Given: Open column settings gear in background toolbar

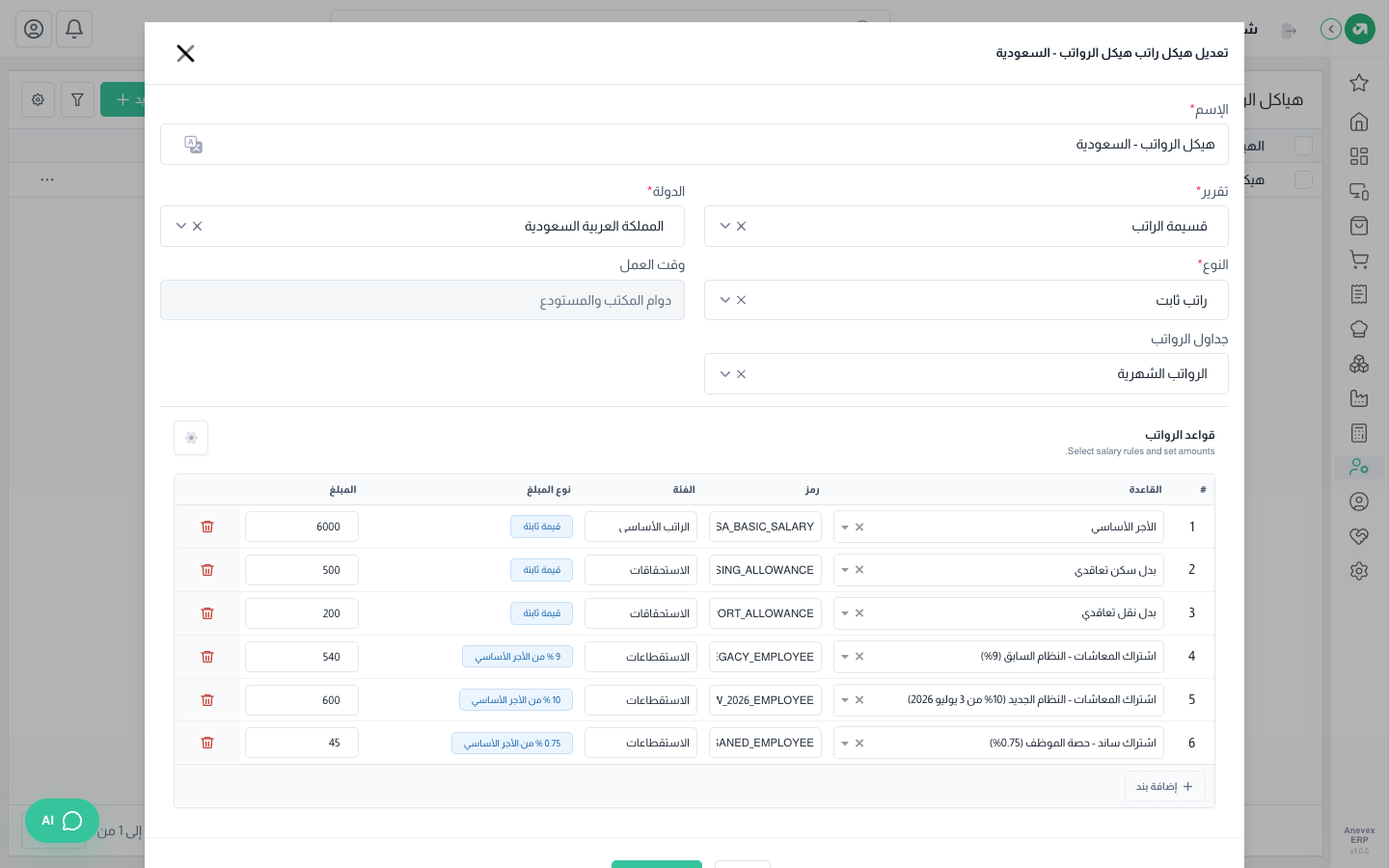Looking at the screenshot, I should [38, 99].
